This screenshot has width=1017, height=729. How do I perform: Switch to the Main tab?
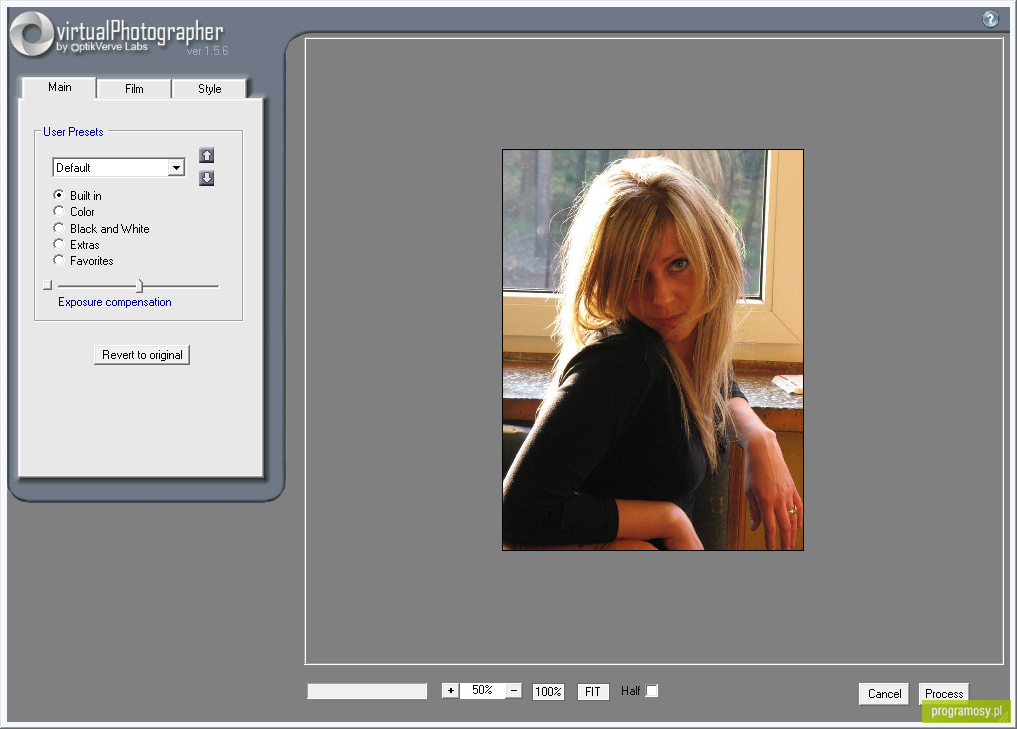pyautogui.click(x=59, y=88)
